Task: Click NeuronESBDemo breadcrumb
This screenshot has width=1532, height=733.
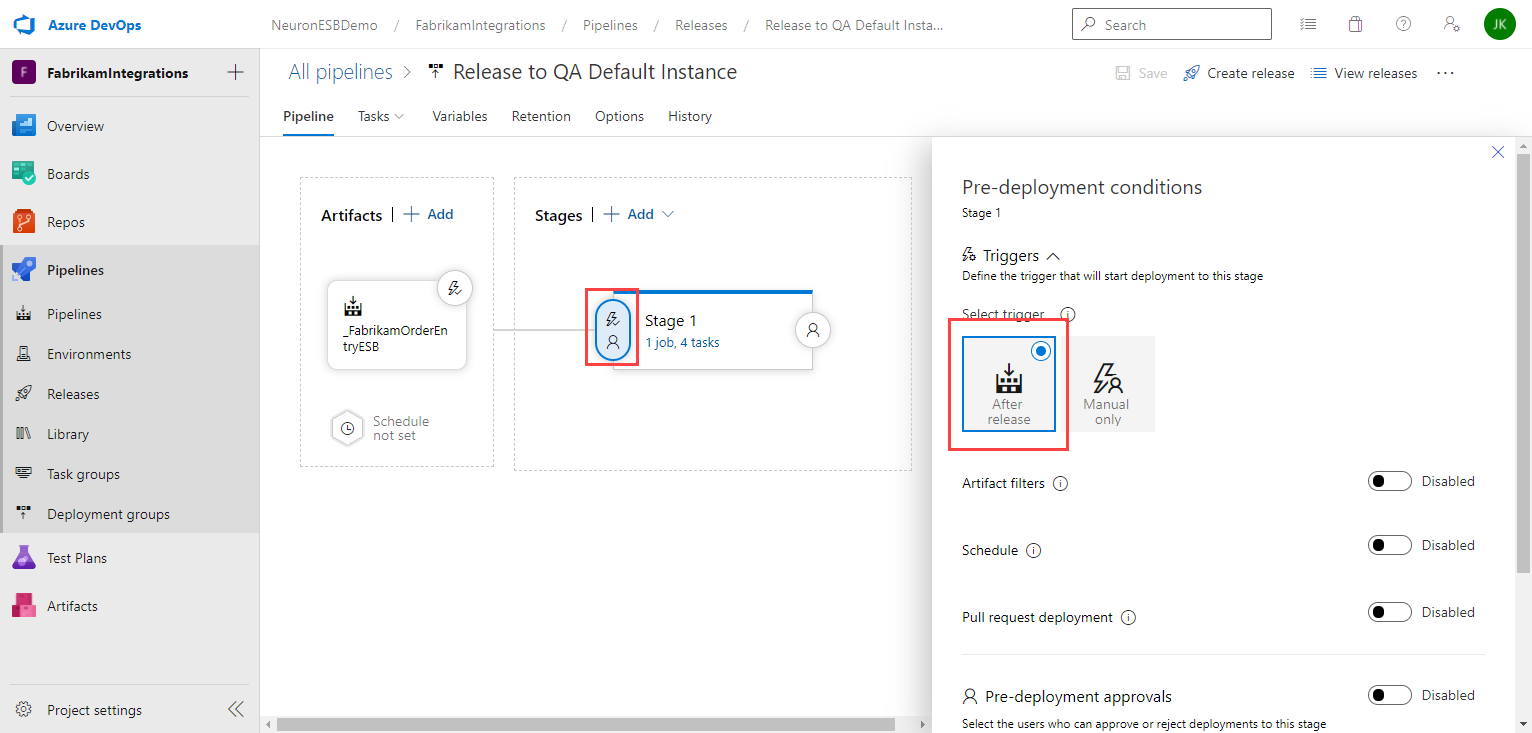Action: coord(324,25)
